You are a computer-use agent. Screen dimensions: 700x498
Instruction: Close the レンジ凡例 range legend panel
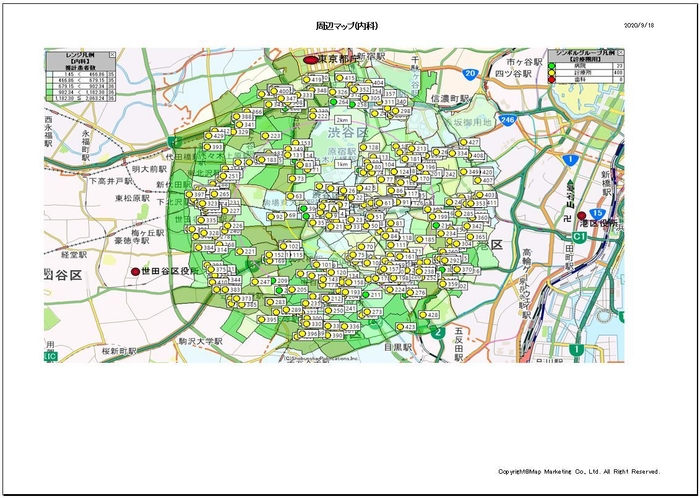click(112, 53)
